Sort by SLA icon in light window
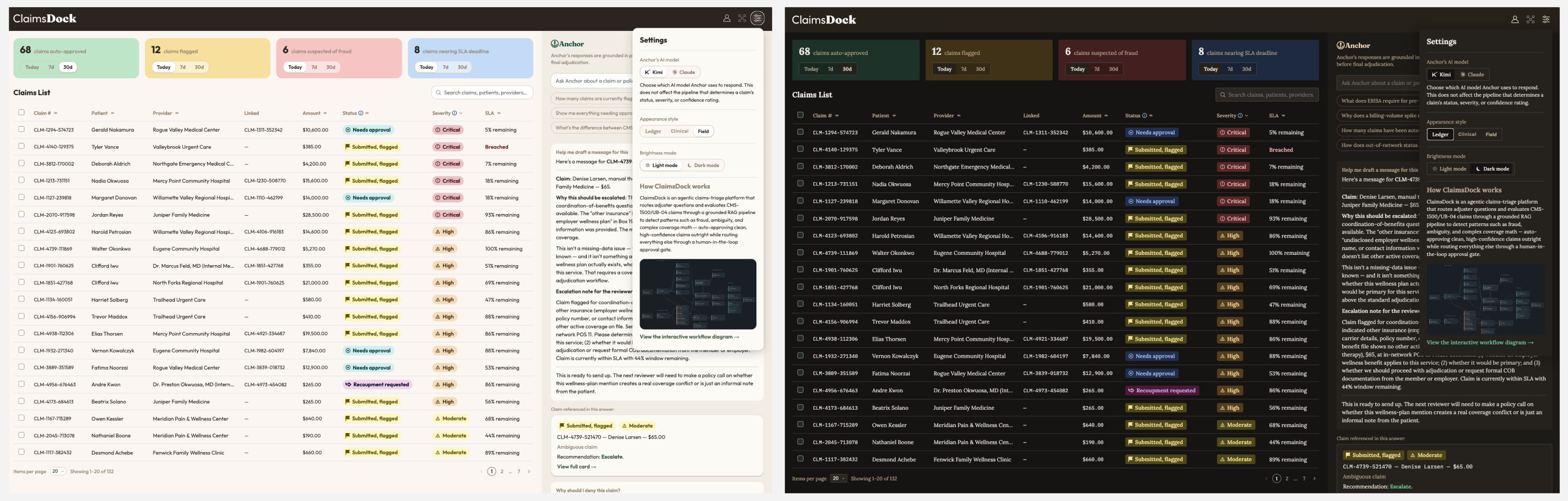 pos(499,114)
